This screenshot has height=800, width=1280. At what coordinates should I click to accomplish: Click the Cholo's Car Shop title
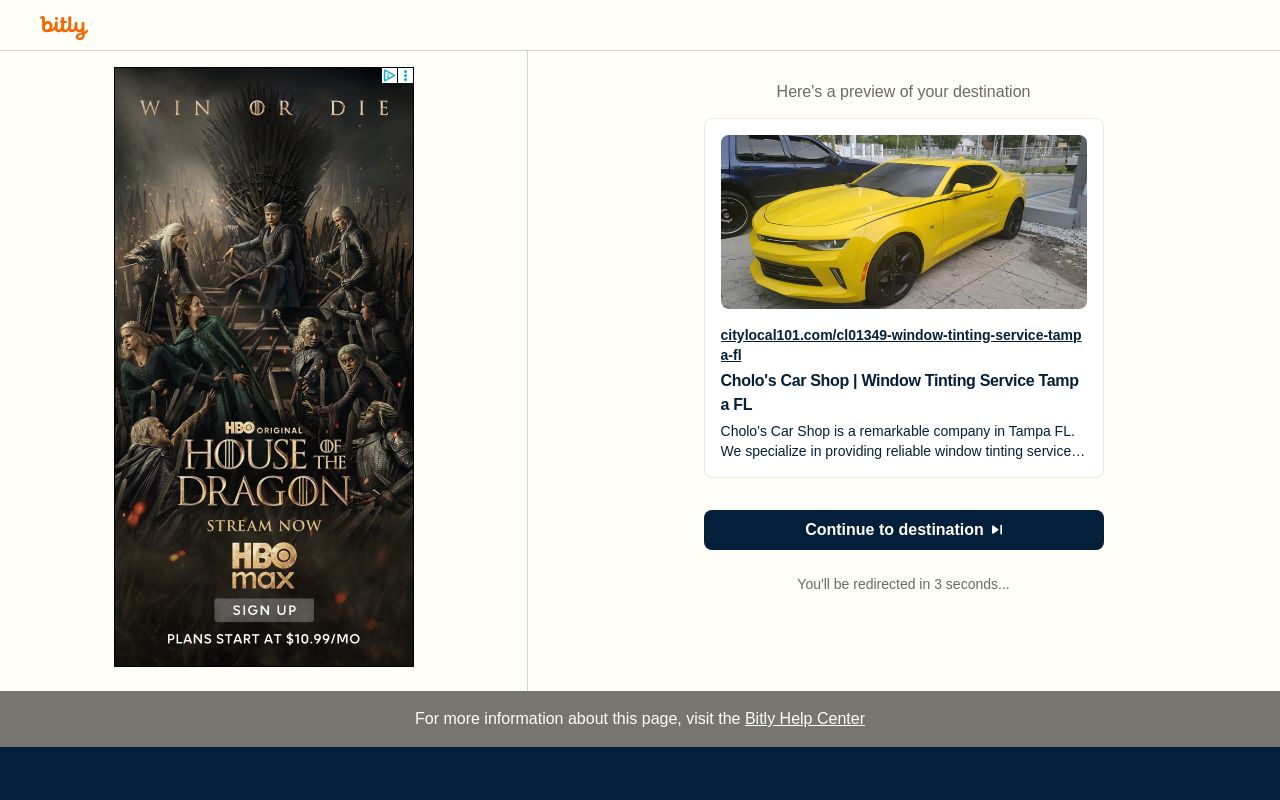tap(900, 392)
